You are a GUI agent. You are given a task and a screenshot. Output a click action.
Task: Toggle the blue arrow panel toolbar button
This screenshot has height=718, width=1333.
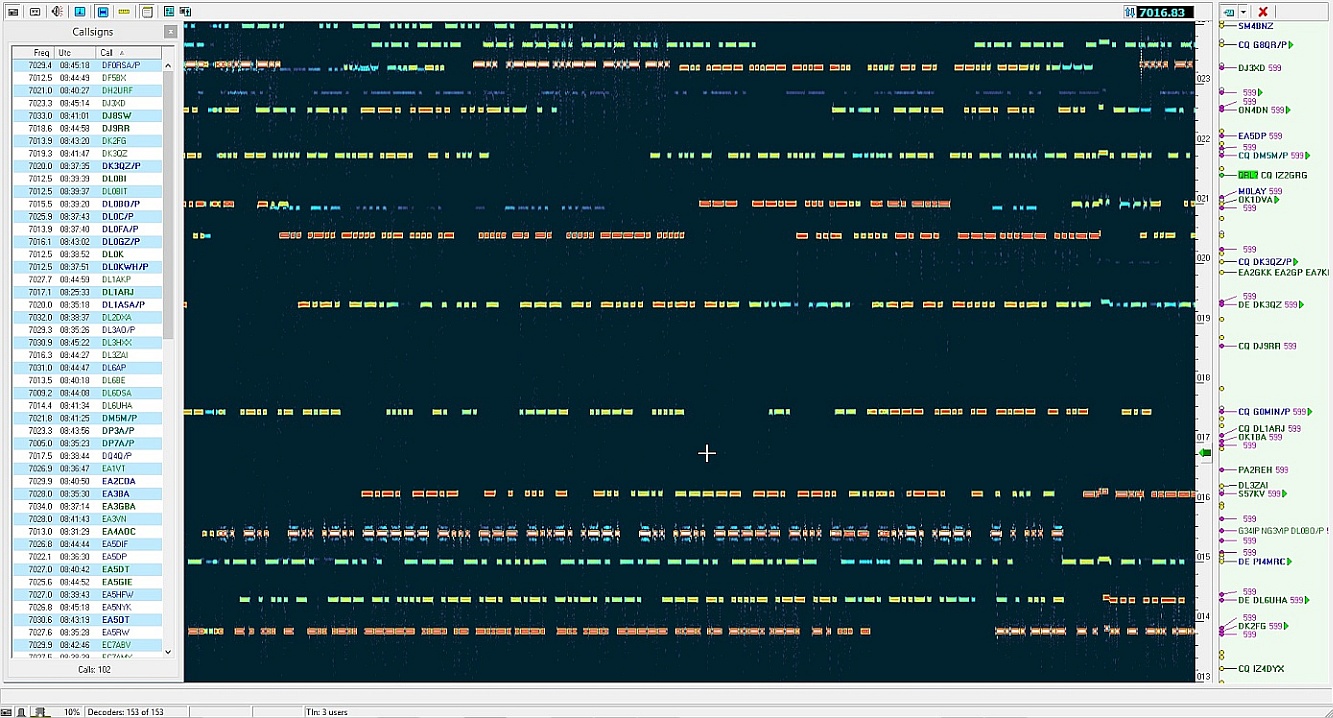[80, 12]
